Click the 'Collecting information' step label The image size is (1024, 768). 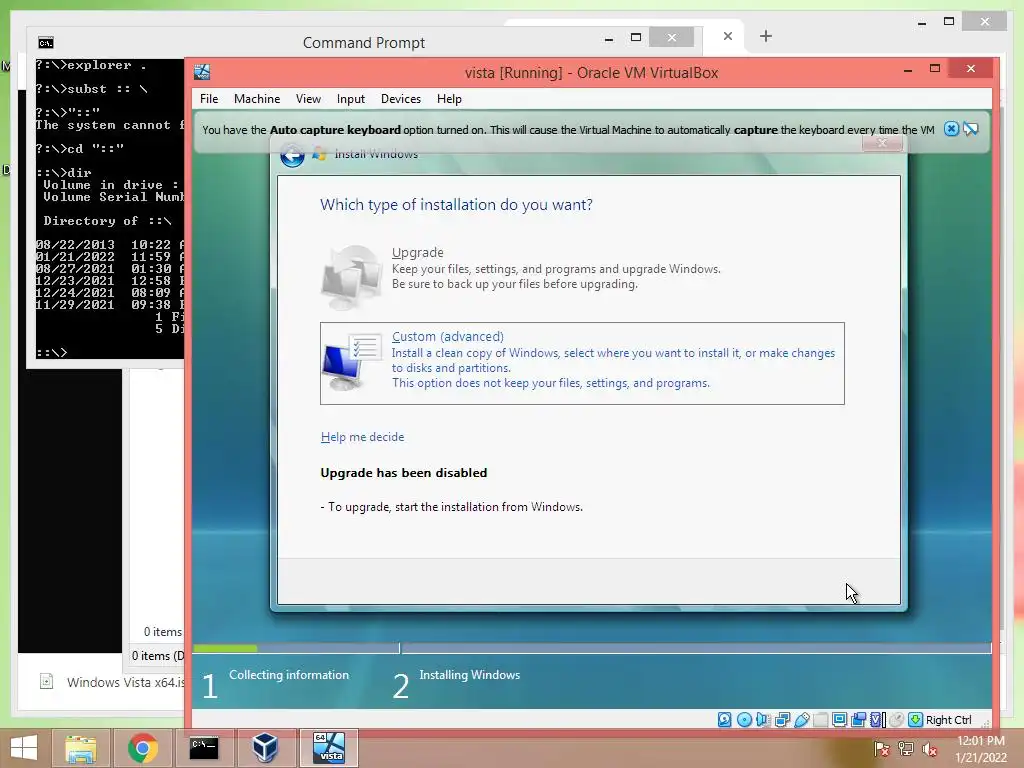pos(289,675)
